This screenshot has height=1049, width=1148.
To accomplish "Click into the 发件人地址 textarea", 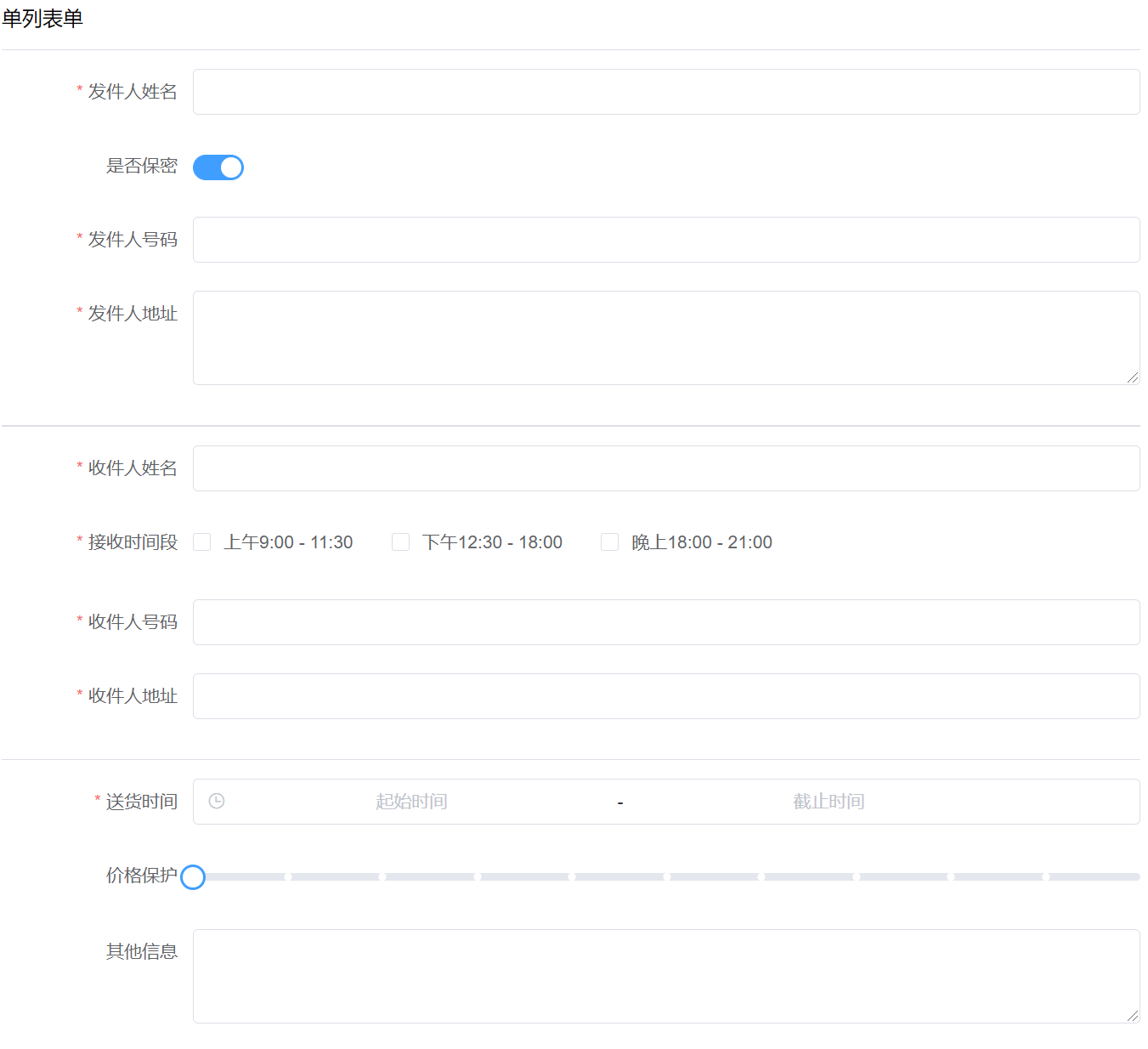I will [x=666, y=337].
